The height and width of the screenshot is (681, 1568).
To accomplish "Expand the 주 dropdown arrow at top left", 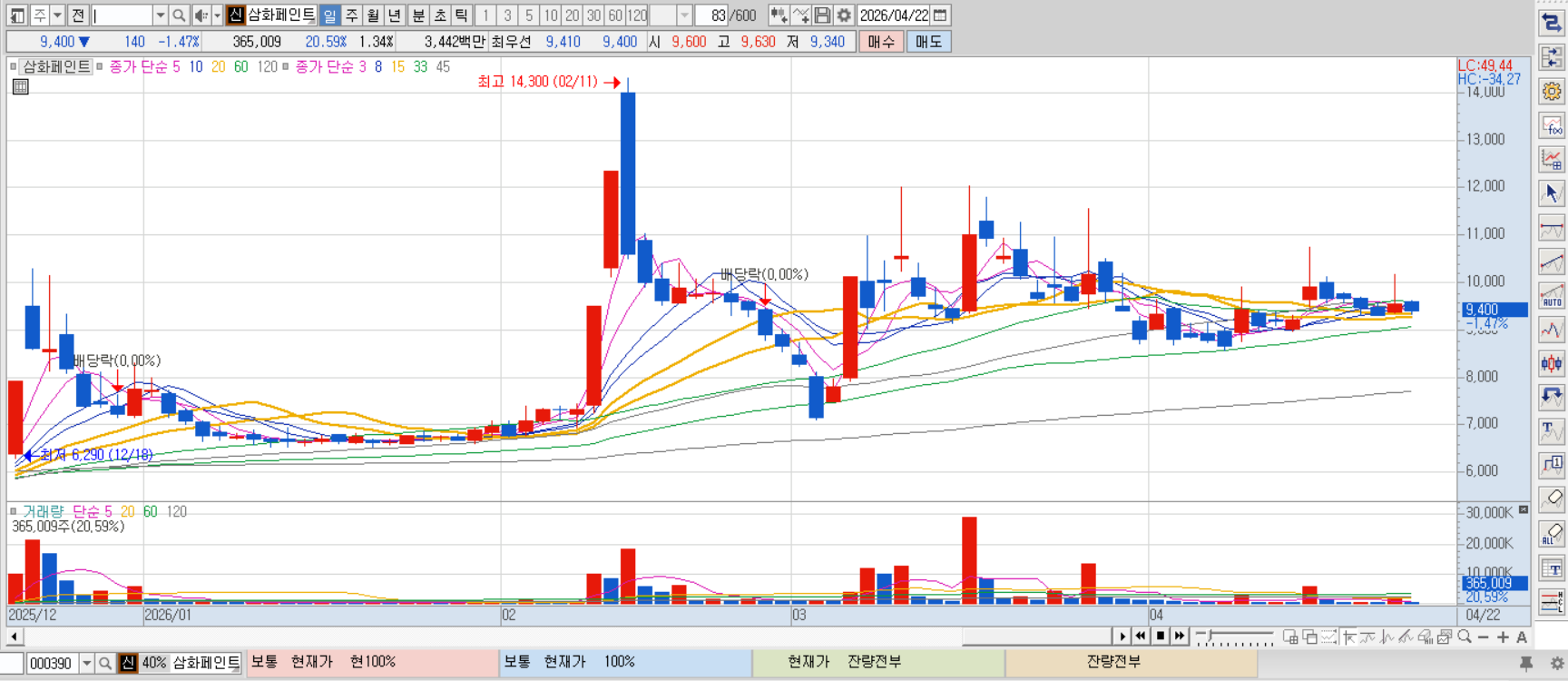I will pos(57,15).
